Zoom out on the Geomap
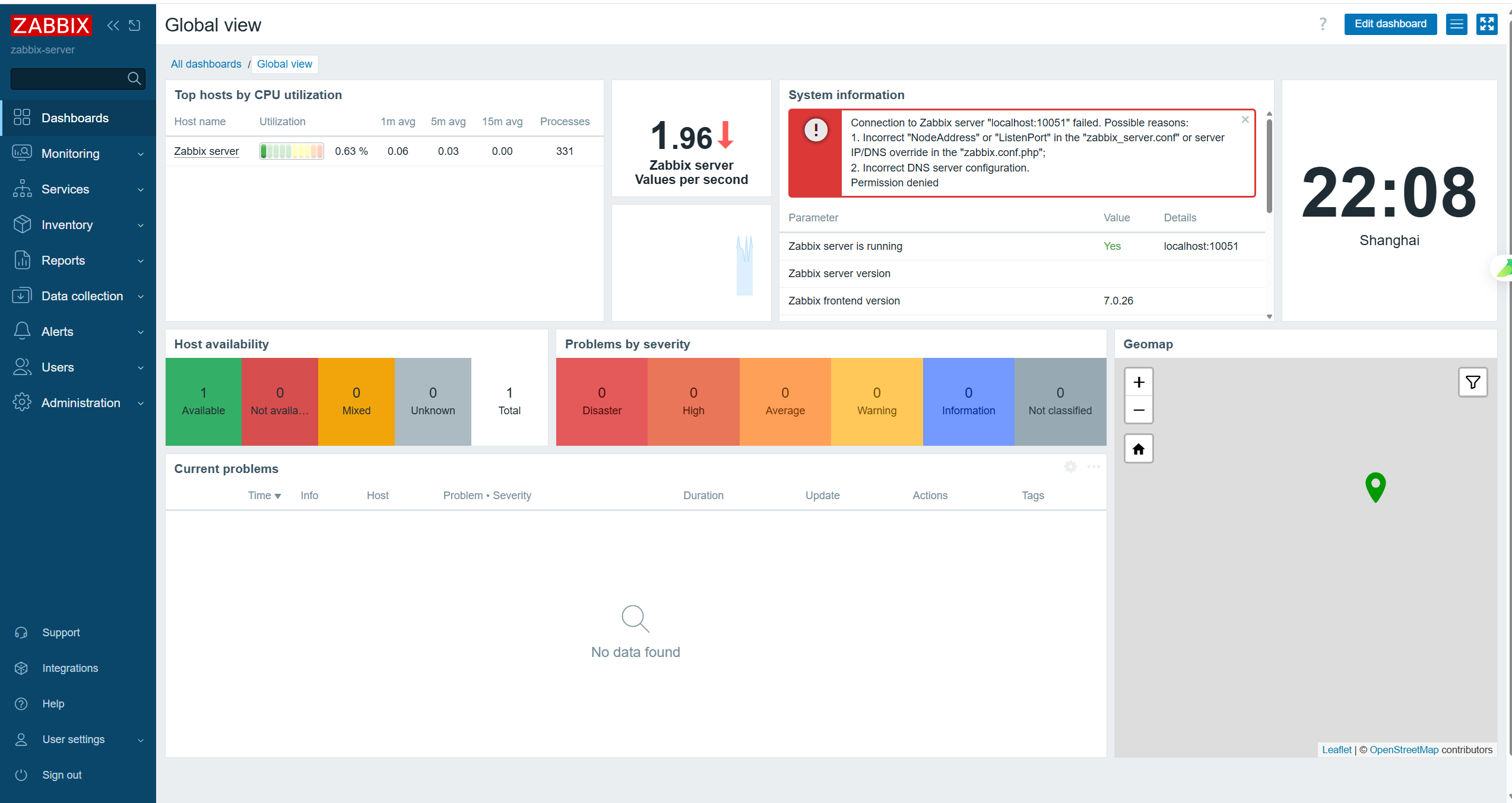The image size is (1512, 803). (x=1139, y=410)
